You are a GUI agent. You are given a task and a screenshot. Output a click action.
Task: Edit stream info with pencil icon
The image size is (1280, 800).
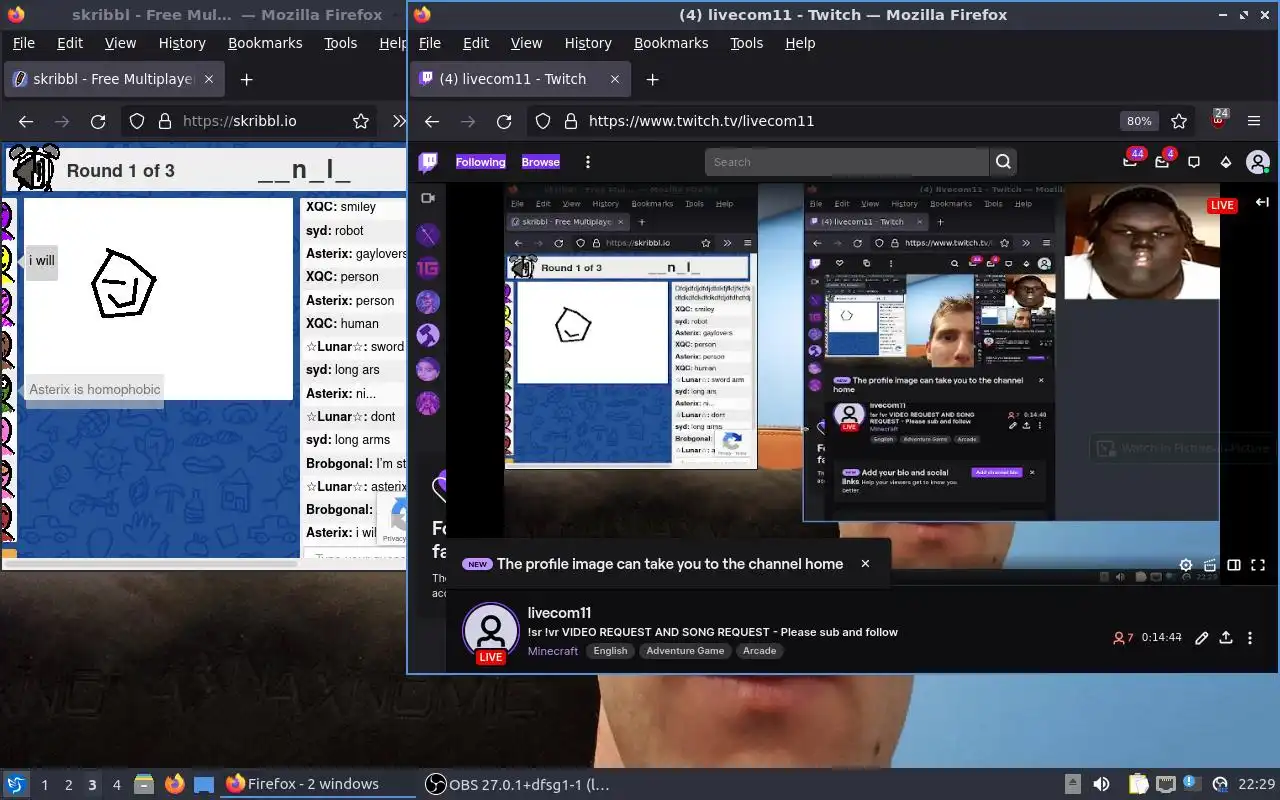1202,638
